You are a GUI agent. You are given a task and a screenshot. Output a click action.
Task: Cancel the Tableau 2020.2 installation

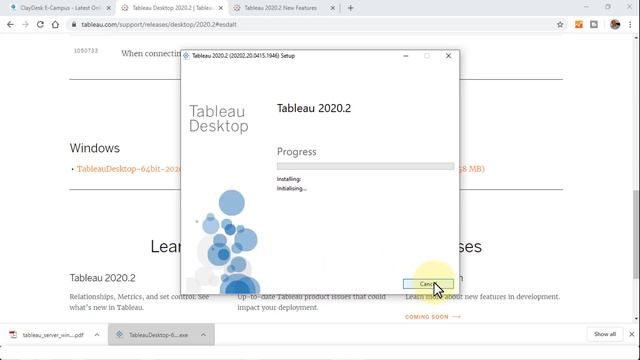coord(428,284)
